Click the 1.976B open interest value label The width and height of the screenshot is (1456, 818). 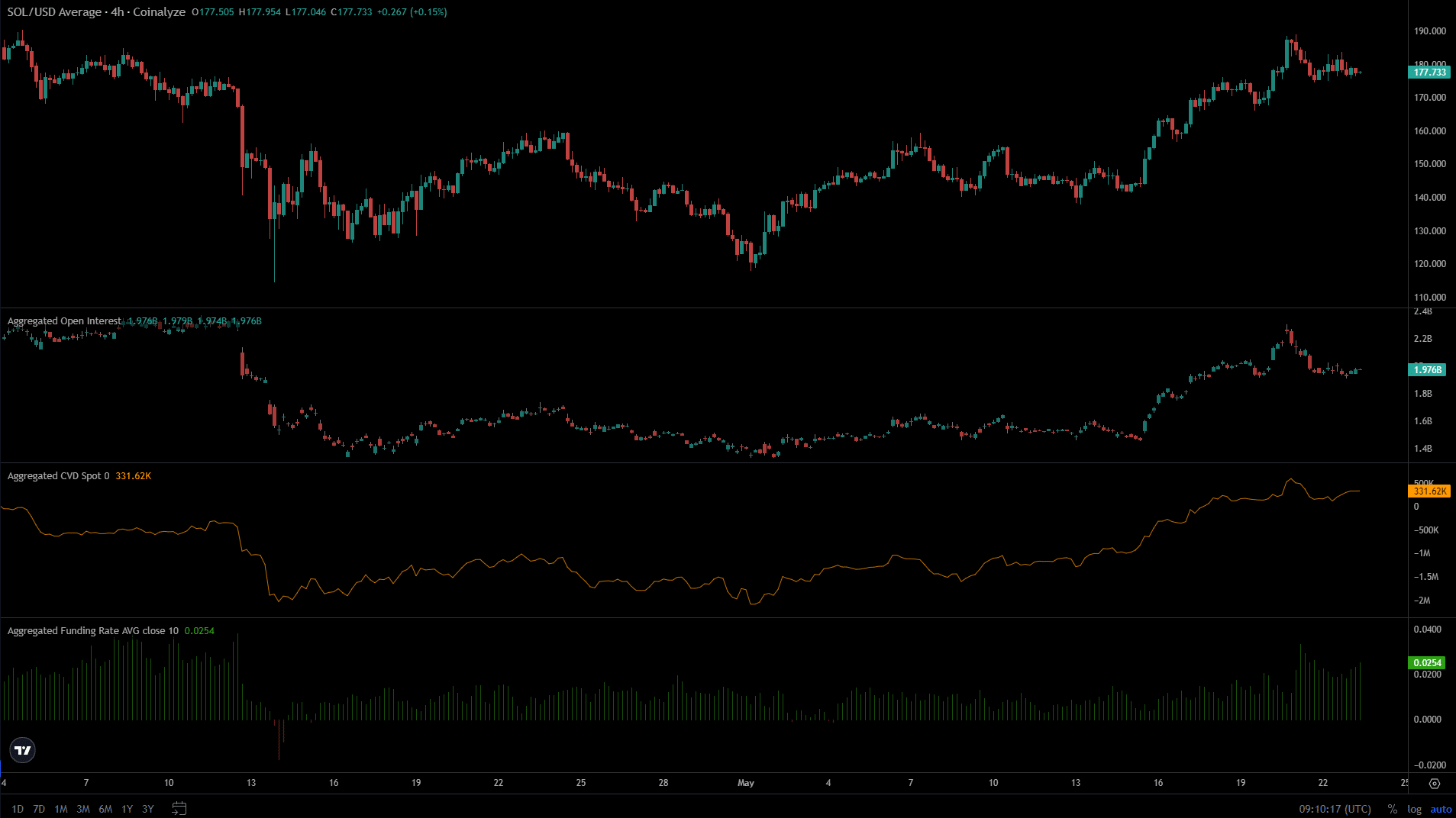tap(1428, 370)
